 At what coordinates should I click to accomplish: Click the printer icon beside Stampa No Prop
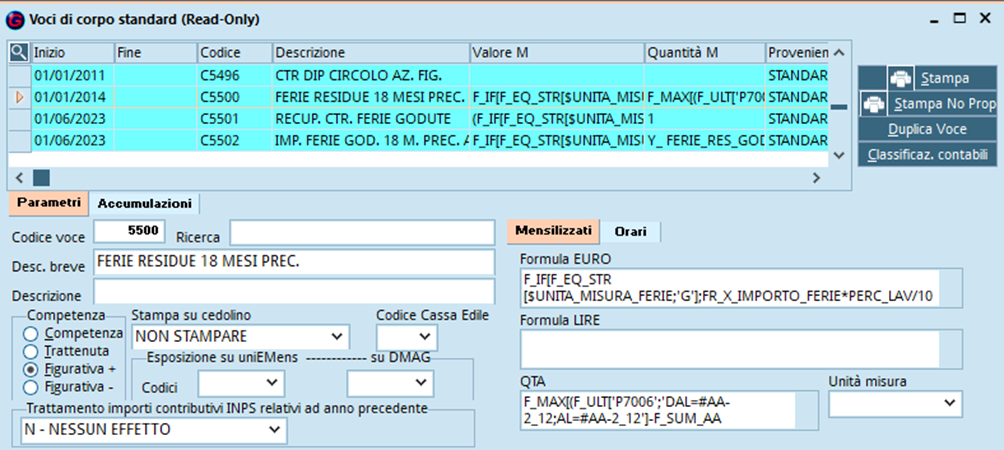tap(874, 103)
